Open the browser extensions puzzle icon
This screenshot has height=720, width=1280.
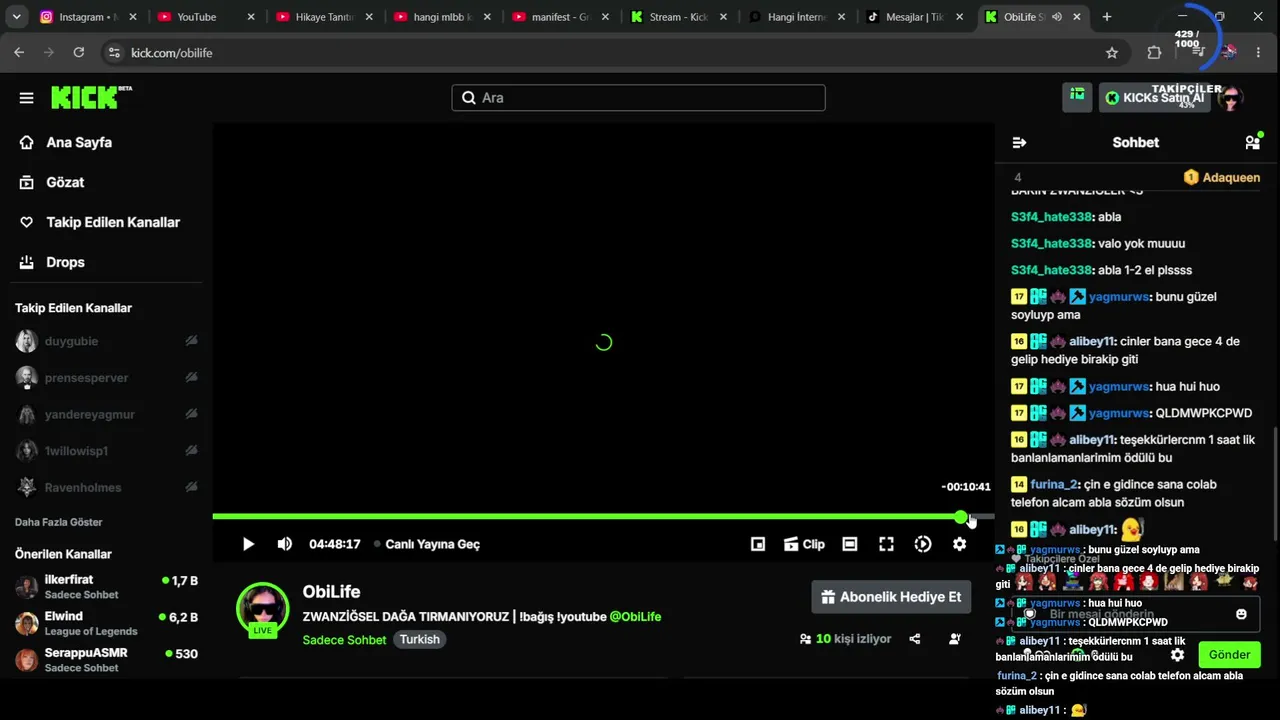click(1154, 53)
